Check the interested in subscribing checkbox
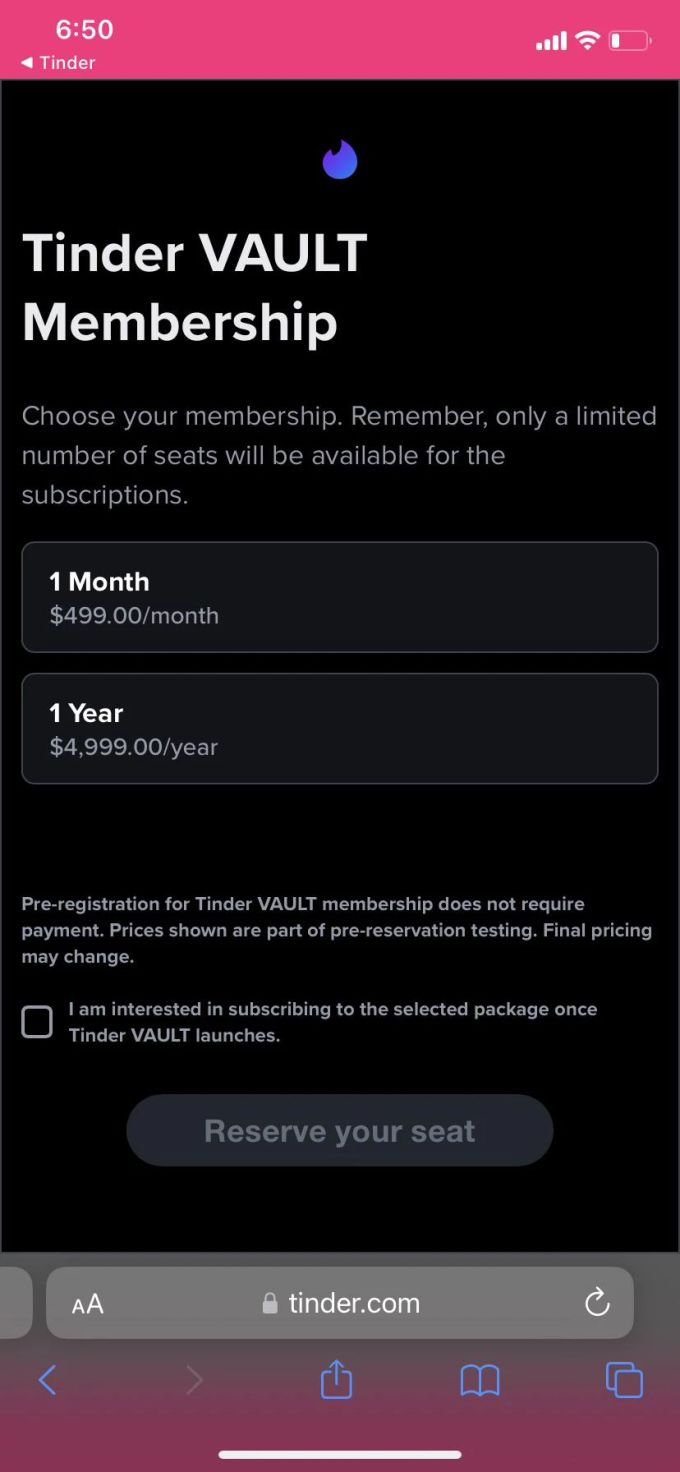The width and height of the screenshot is (680, 1472). 37,1022
